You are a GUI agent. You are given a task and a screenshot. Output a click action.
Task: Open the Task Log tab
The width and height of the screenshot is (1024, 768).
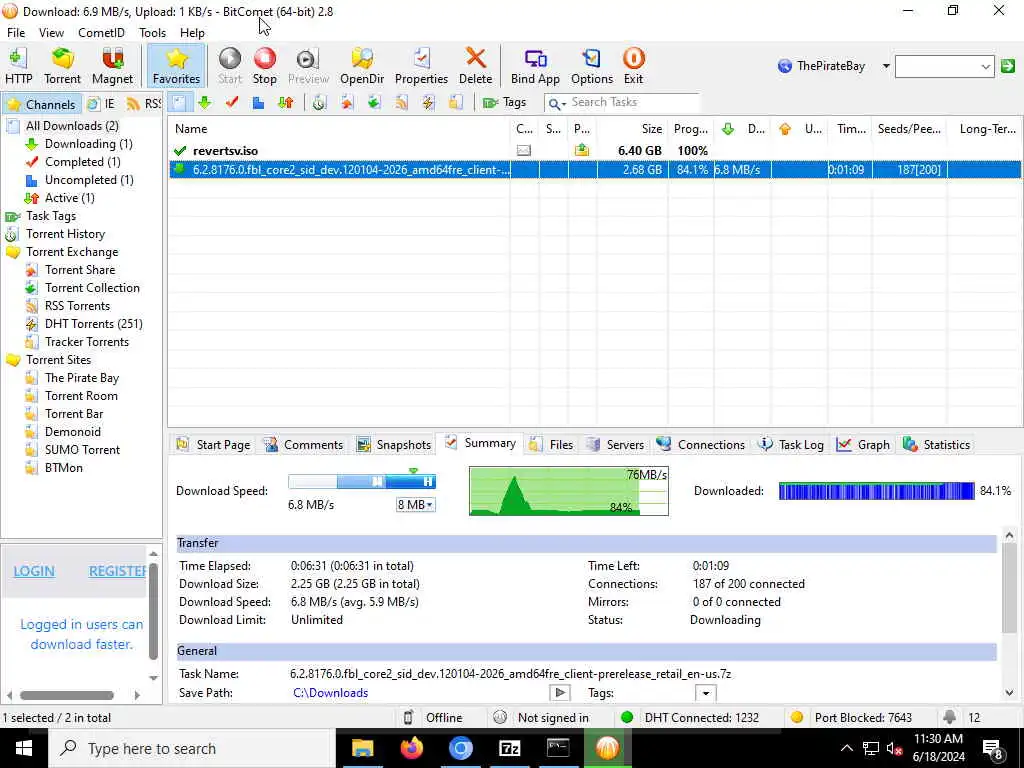[791, 445]
